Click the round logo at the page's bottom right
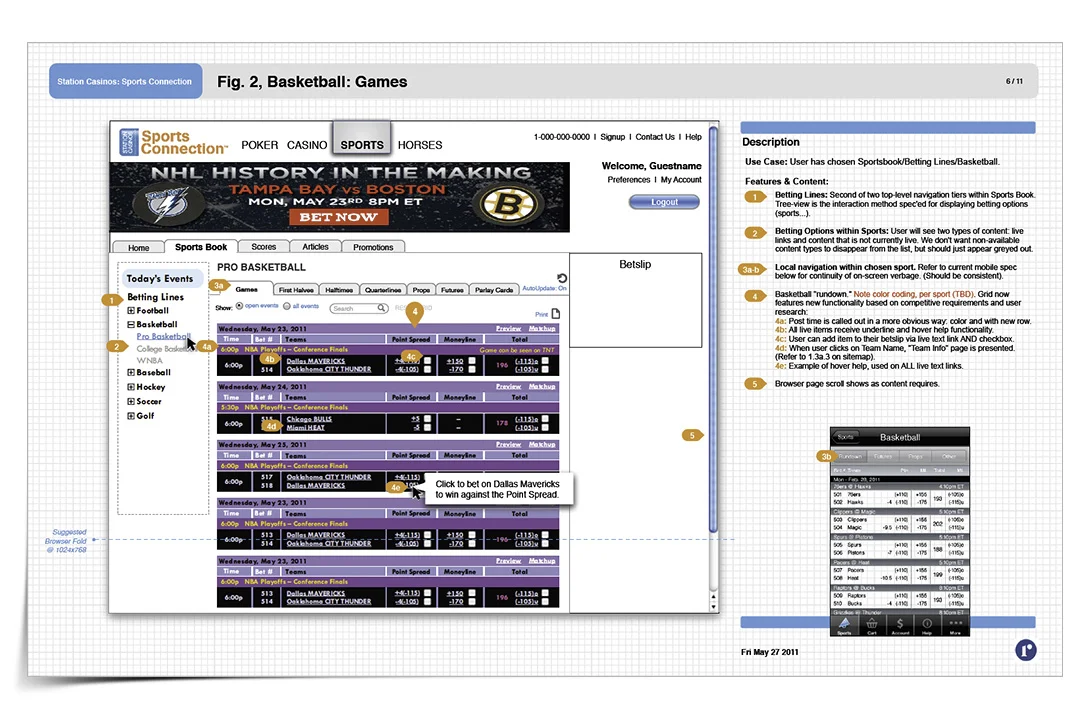Viewport: 1082px width, 706px height. [x=1025, y=649]
